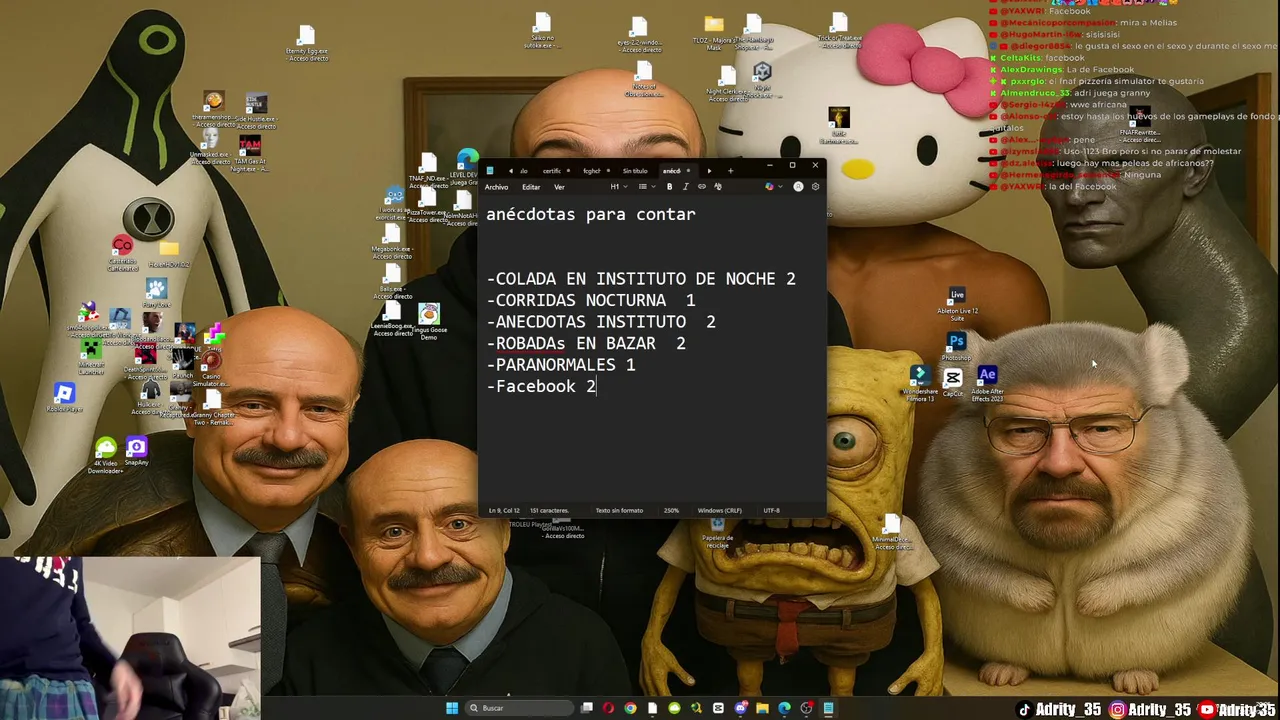Toggle bold formatting in Notepad

(669, 187)
